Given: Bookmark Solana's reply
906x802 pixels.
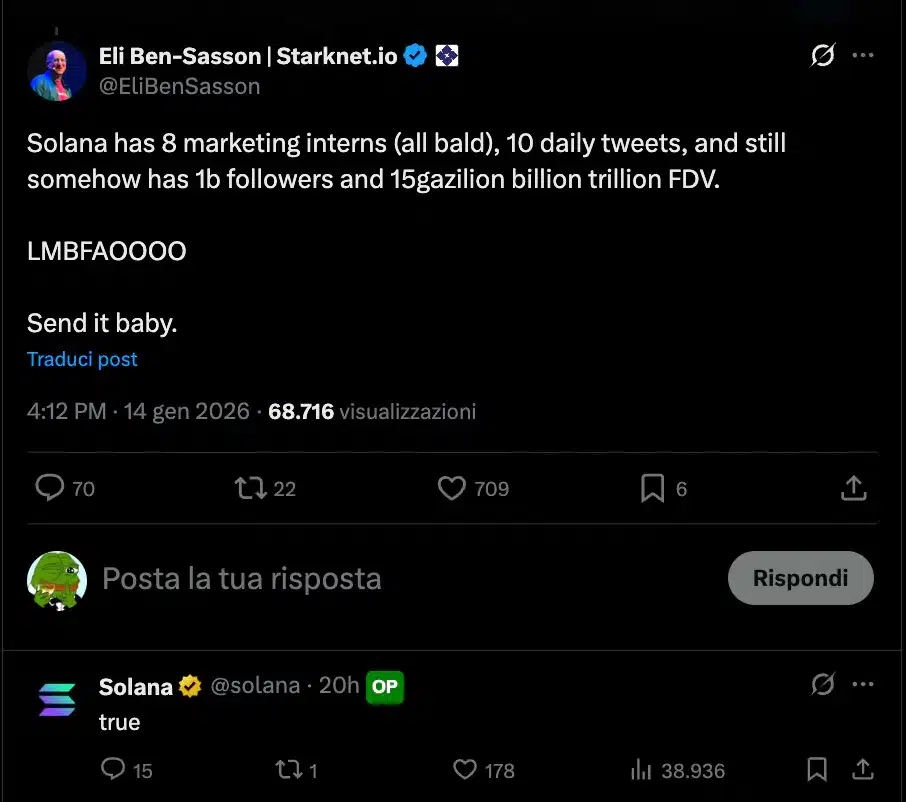Looking at the screenshot, I should [x=816, y=770].
